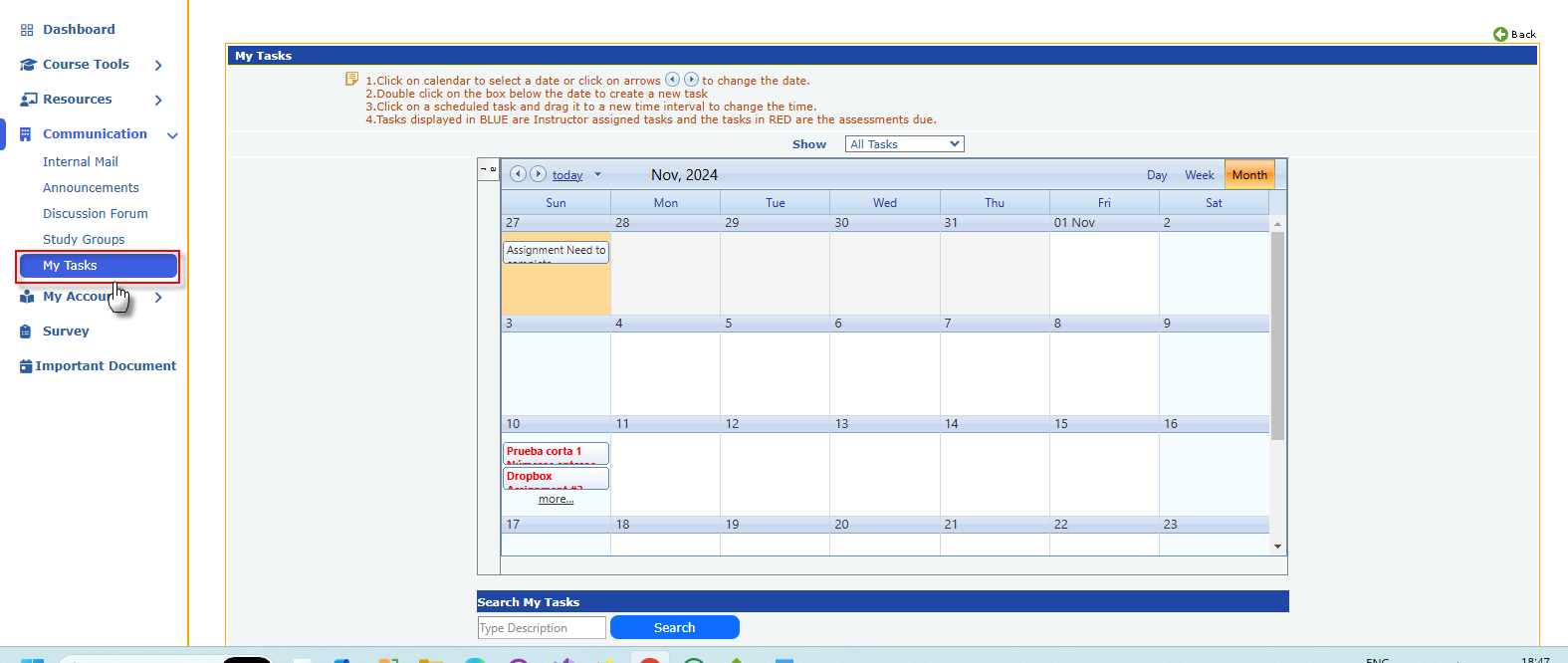Click the Survey clipboard icon
This screenshot has height=663, width=1568.
tap(26, 331)
